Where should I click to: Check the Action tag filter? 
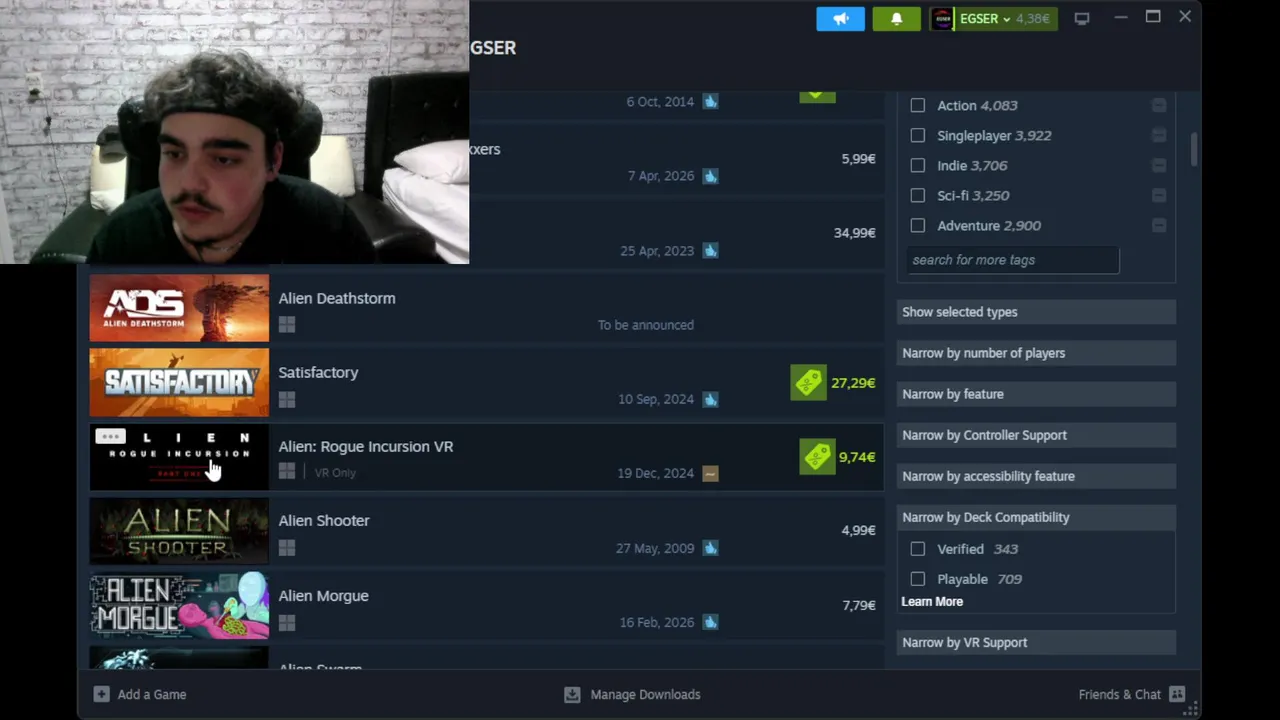pyautogui.click(x=918, y=105)
